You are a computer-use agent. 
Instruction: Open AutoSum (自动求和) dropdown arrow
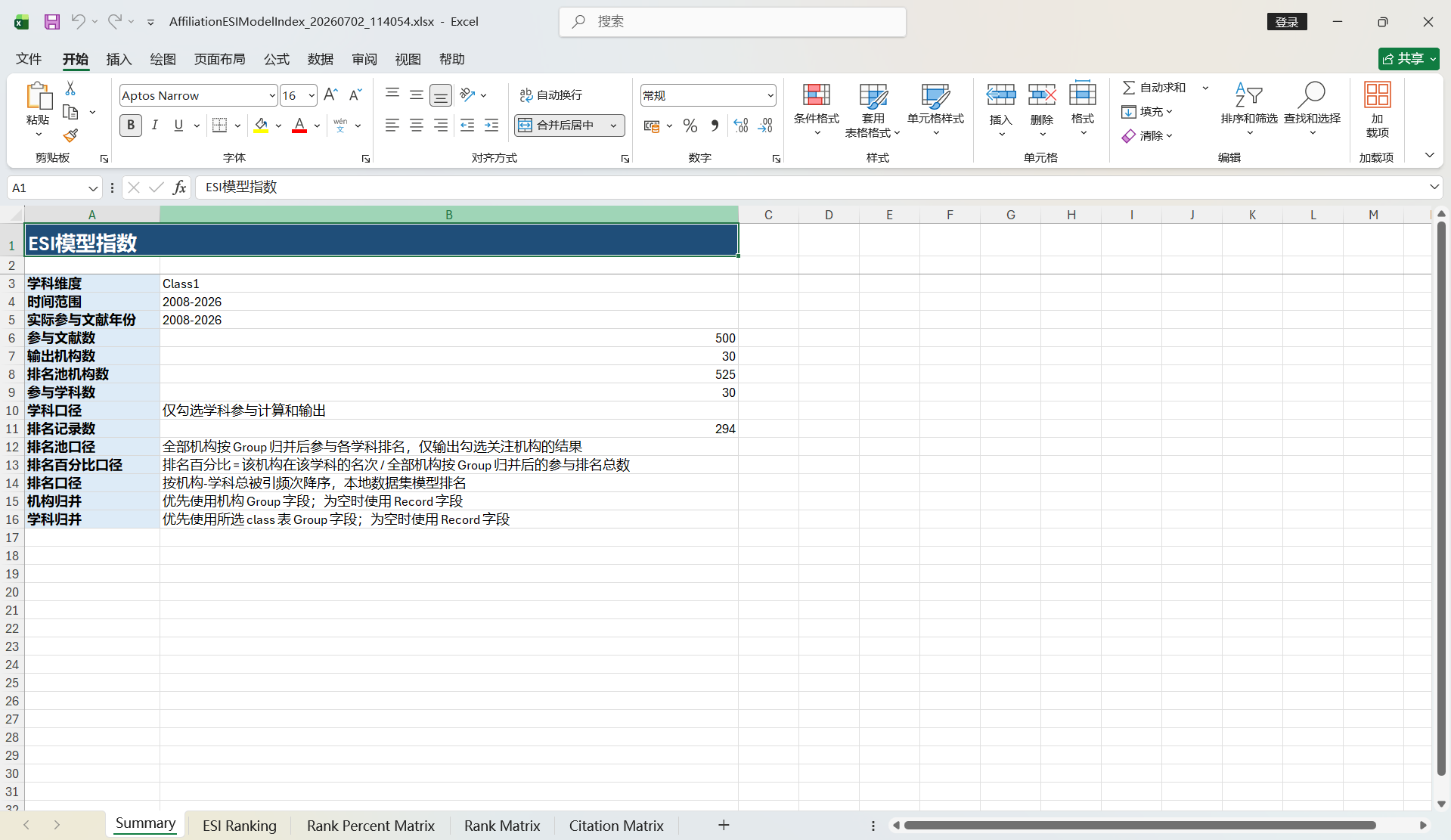pyautogui.click(x=1205, y=88)
